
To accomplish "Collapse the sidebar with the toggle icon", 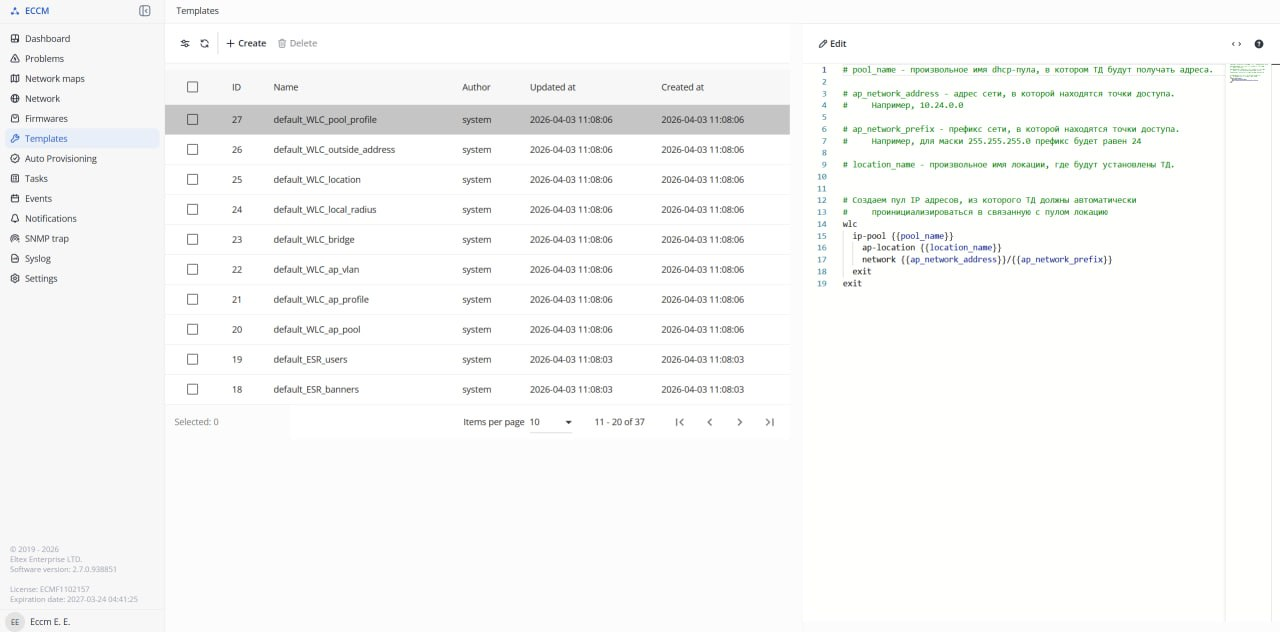I will tap(145, 11).
